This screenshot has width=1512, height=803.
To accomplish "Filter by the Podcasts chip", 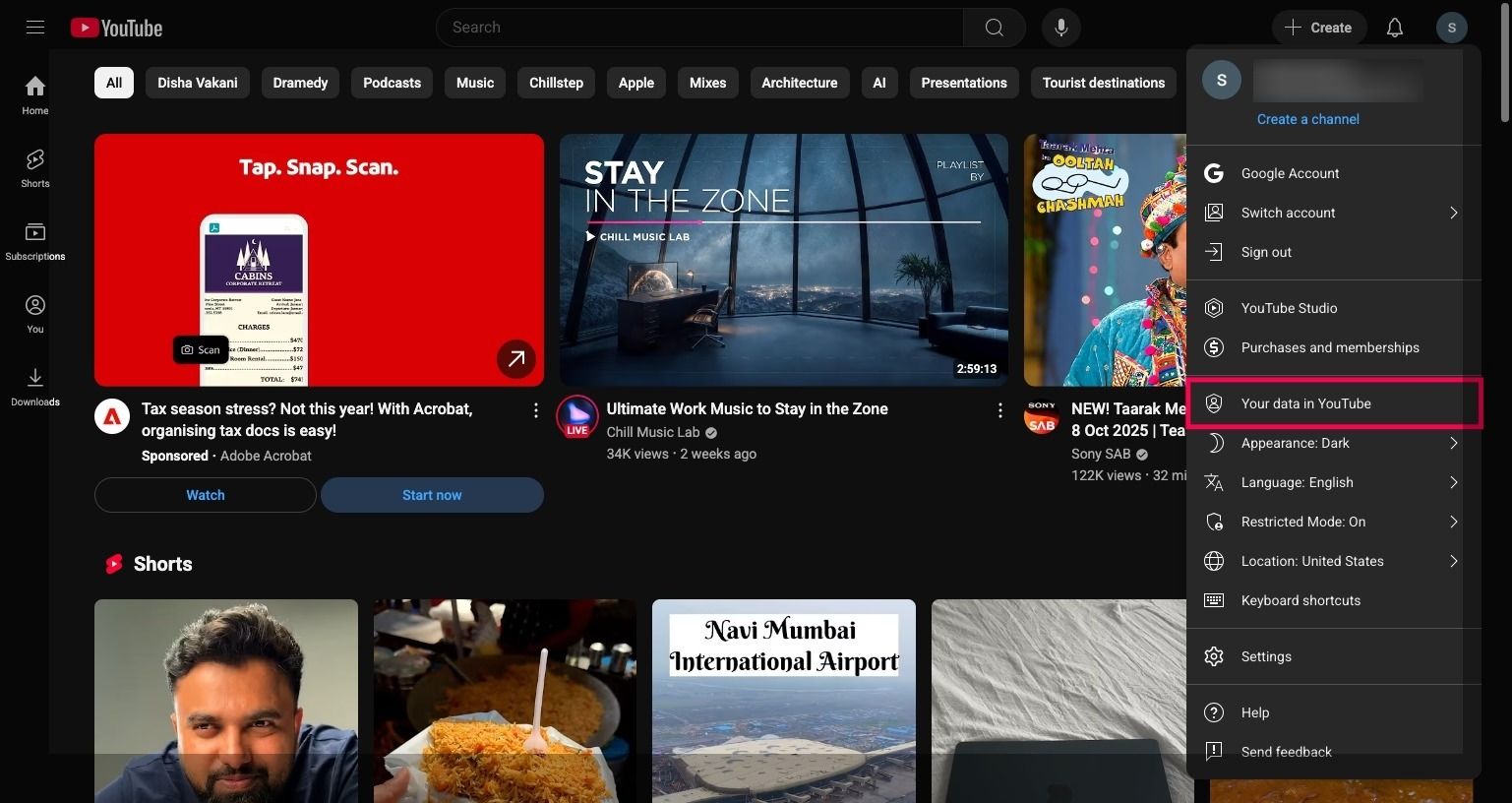I will (392, 83).
